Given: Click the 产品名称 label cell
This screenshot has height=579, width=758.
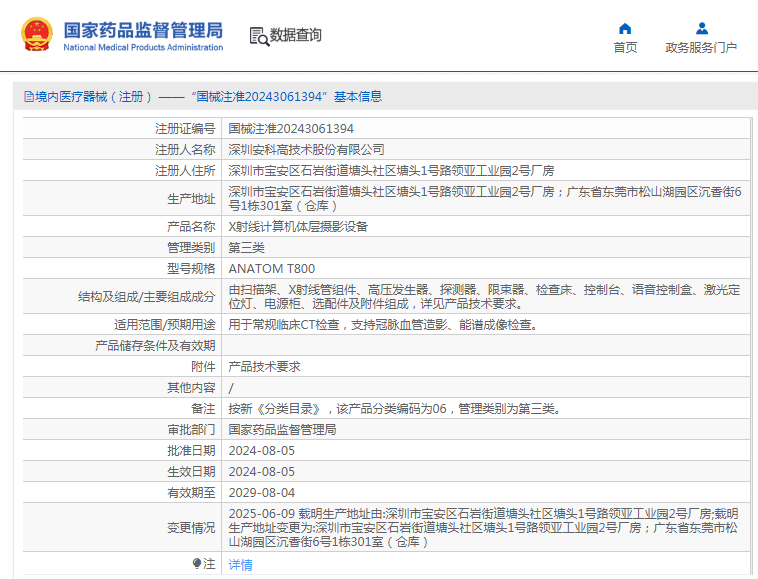Looking at the screenshot, I should [x=122, y=227].
